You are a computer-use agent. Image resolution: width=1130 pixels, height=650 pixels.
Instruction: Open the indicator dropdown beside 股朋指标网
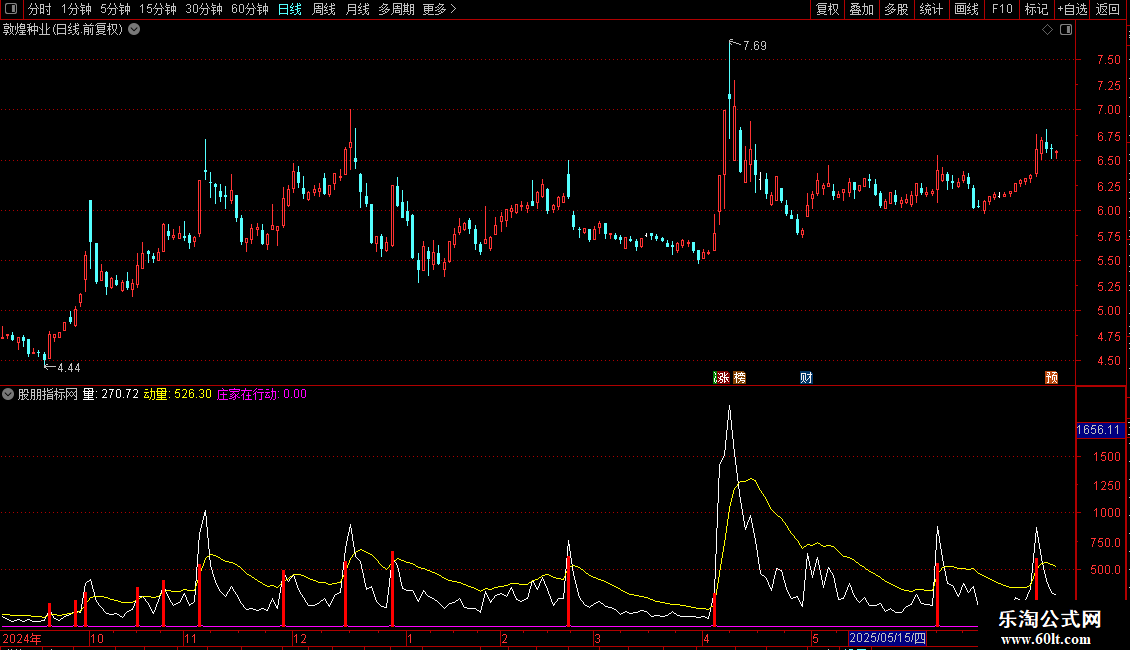click(8, 394)
